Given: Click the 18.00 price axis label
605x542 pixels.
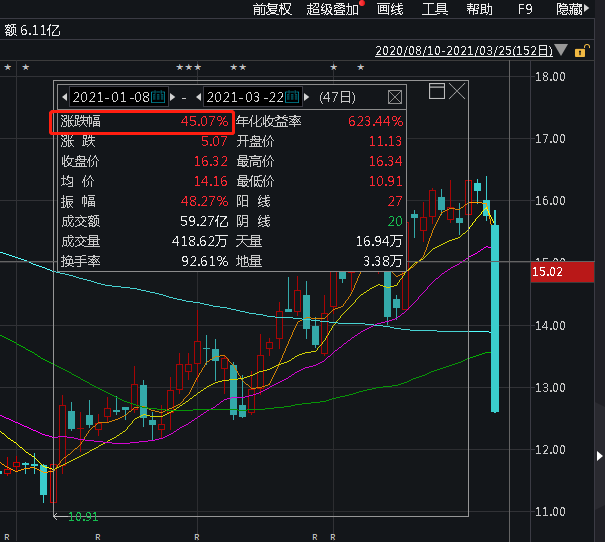Looking at the screenshot, I should pos(550,77).
